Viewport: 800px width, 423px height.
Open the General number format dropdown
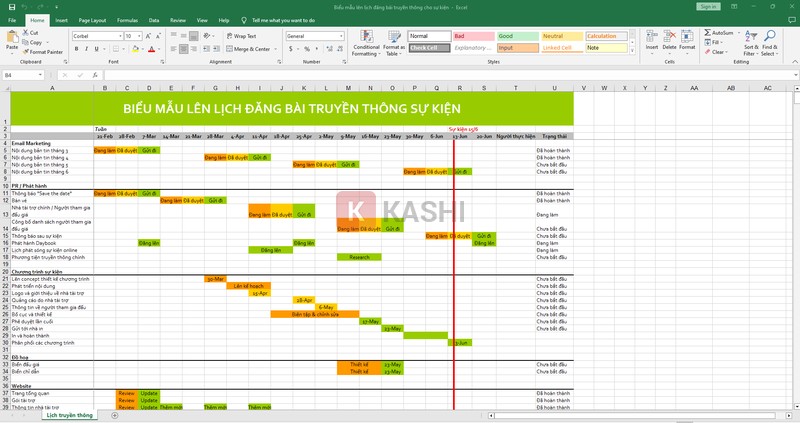(341, 36)
